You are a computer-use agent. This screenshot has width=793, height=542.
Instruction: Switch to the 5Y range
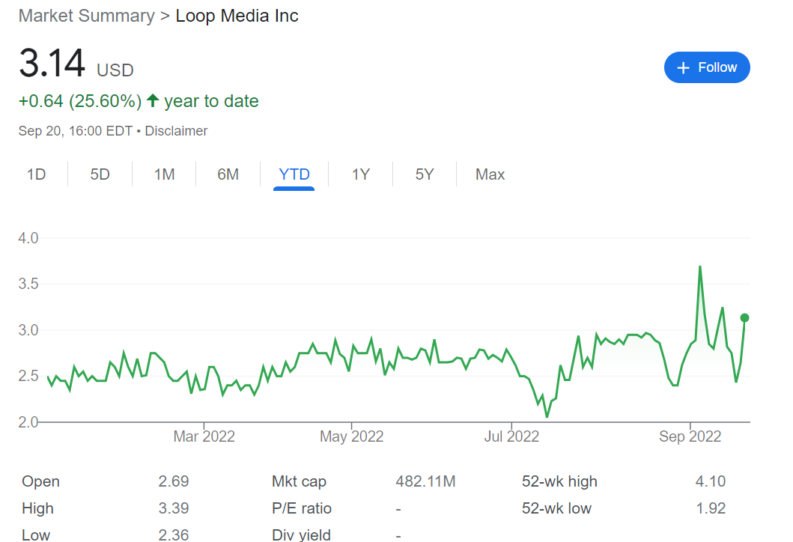[x=425, y=174]
